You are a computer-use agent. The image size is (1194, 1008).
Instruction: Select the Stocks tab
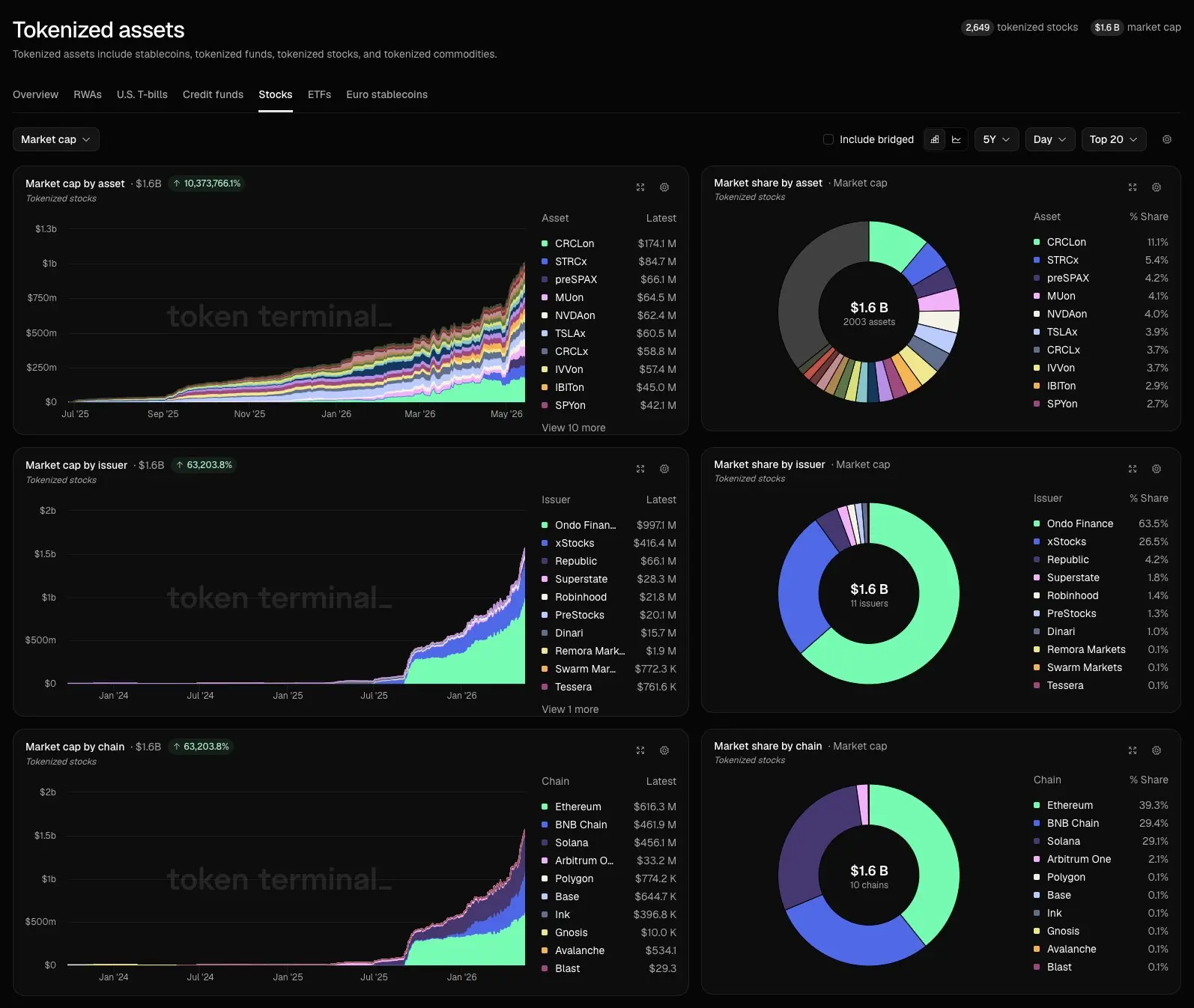(x=276, y=94)
